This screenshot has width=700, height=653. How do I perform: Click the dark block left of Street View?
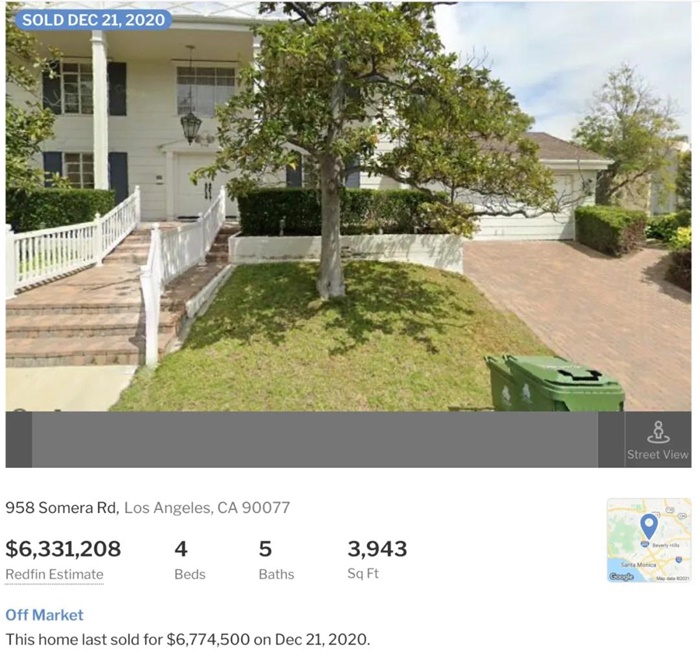(611, 439)
